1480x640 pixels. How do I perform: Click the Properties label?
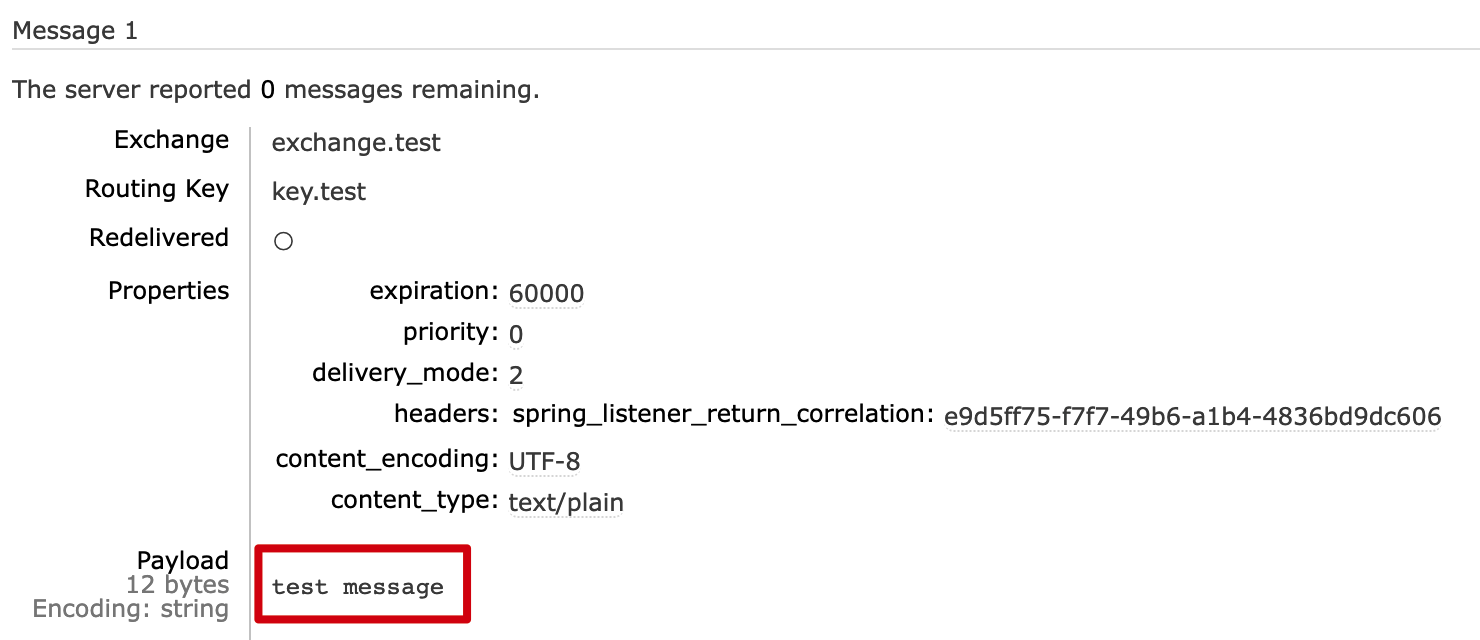[x=169, y=291]
